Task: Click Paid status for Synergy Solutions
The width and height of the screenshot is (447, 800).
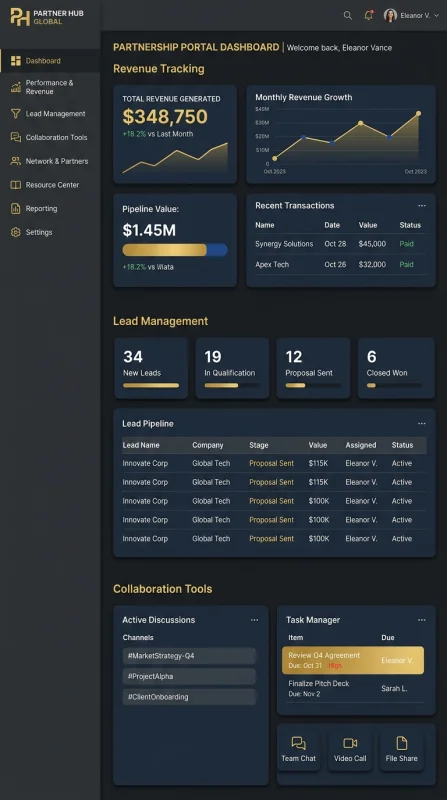Action: point(406,244)
